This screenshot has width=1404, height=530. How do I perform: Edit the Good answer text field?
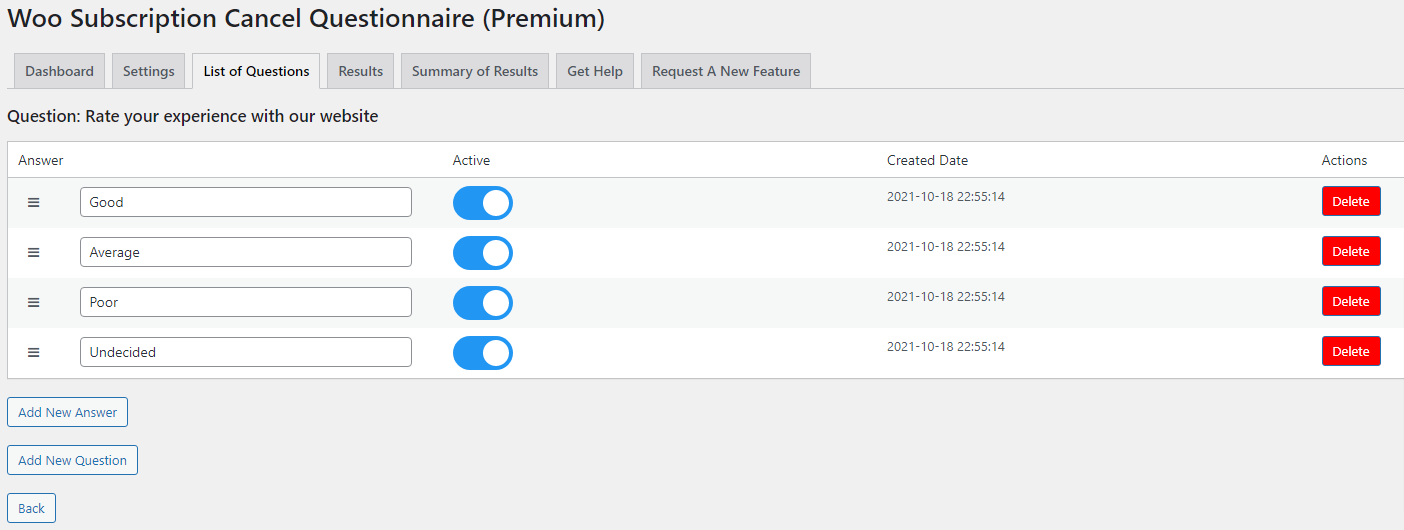(x=246, y=202)
